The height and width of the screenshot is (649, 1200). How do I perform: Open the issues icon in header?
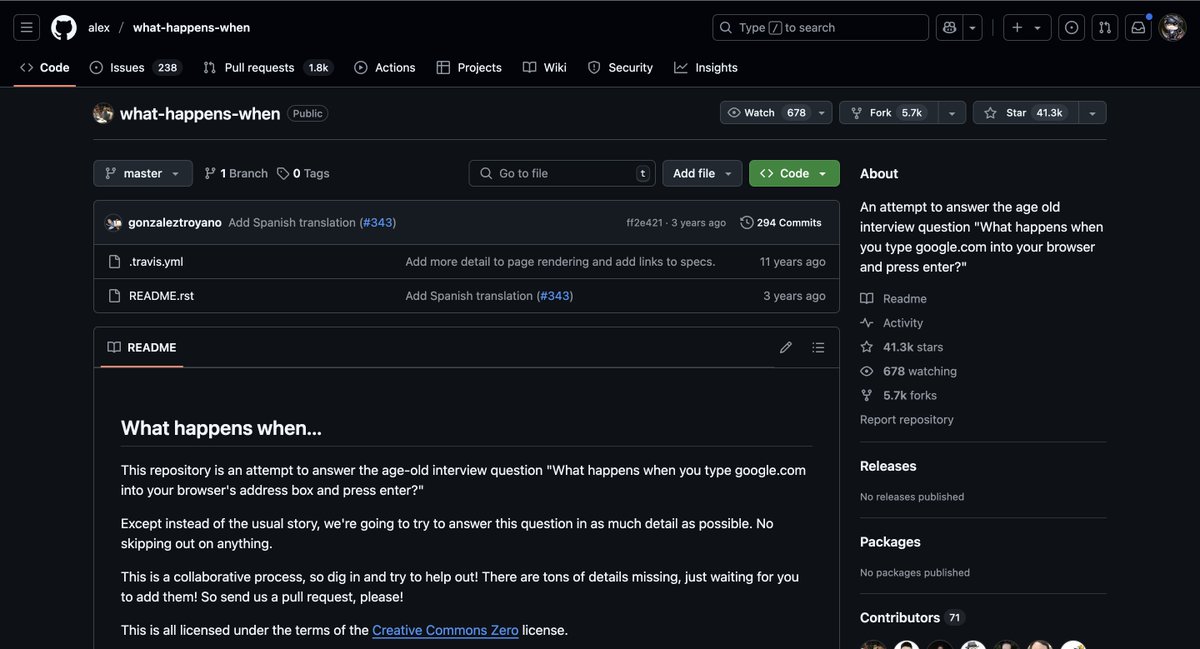tap(1072, 28)
